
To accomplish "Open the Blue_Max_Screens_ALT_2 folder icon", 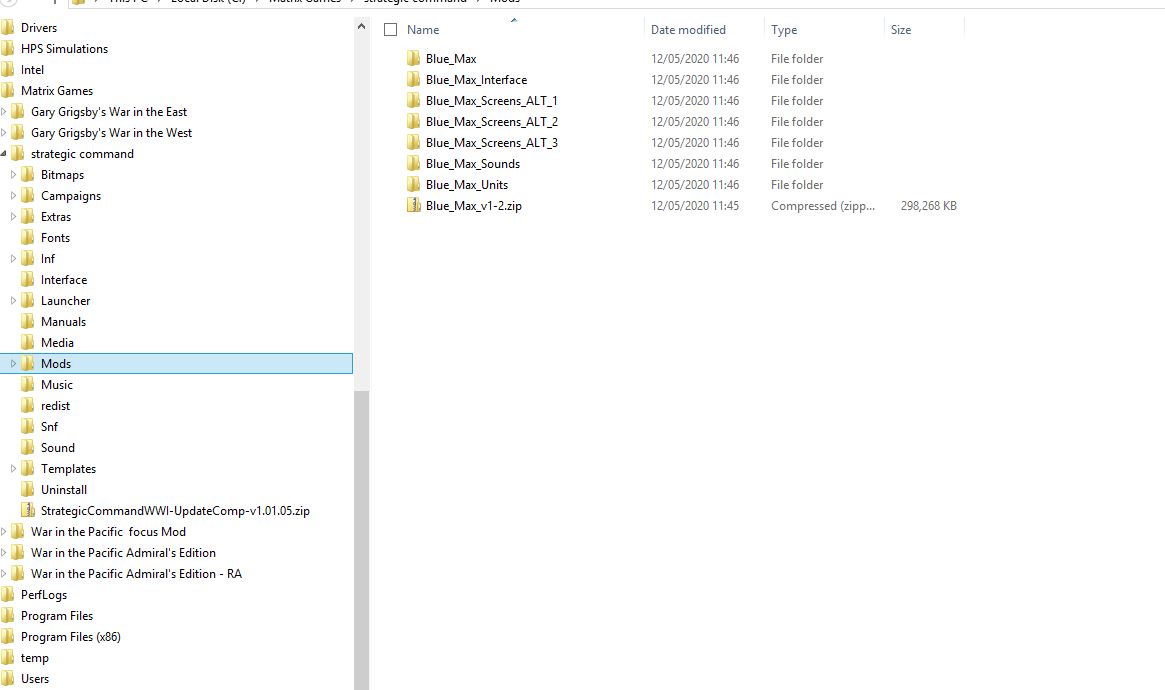I will pyautogui.click(x=414, y=122).
